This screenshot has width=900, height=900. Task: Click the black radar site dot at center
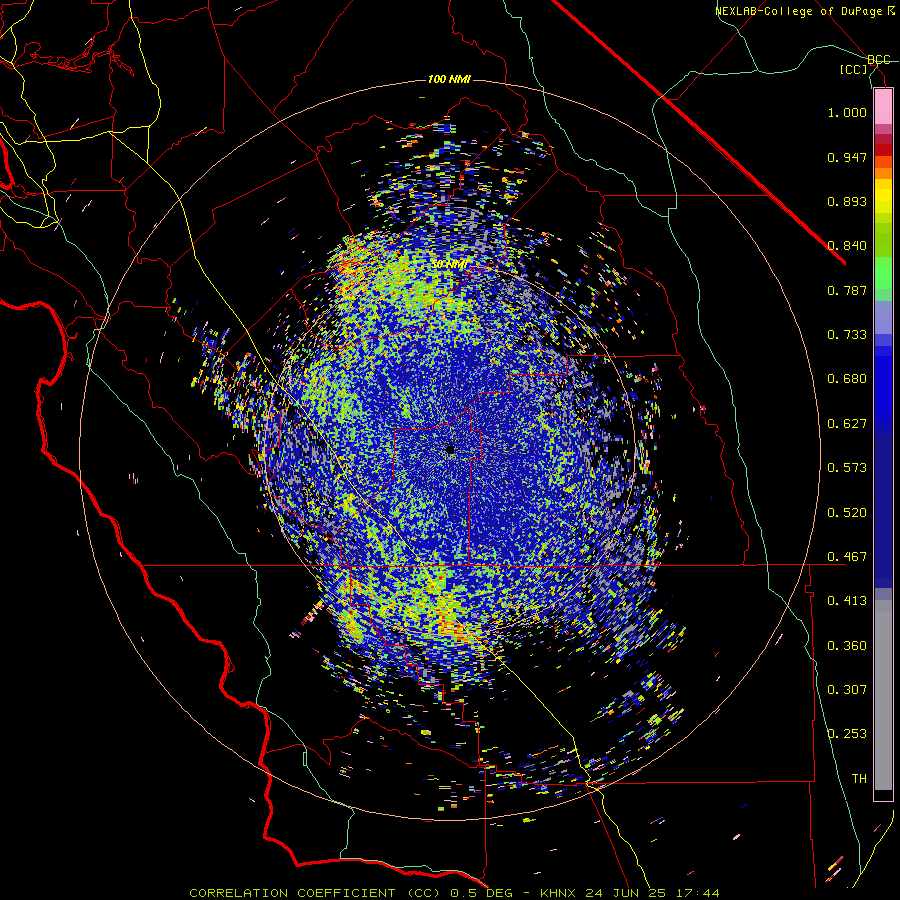(x=450, y=451)
